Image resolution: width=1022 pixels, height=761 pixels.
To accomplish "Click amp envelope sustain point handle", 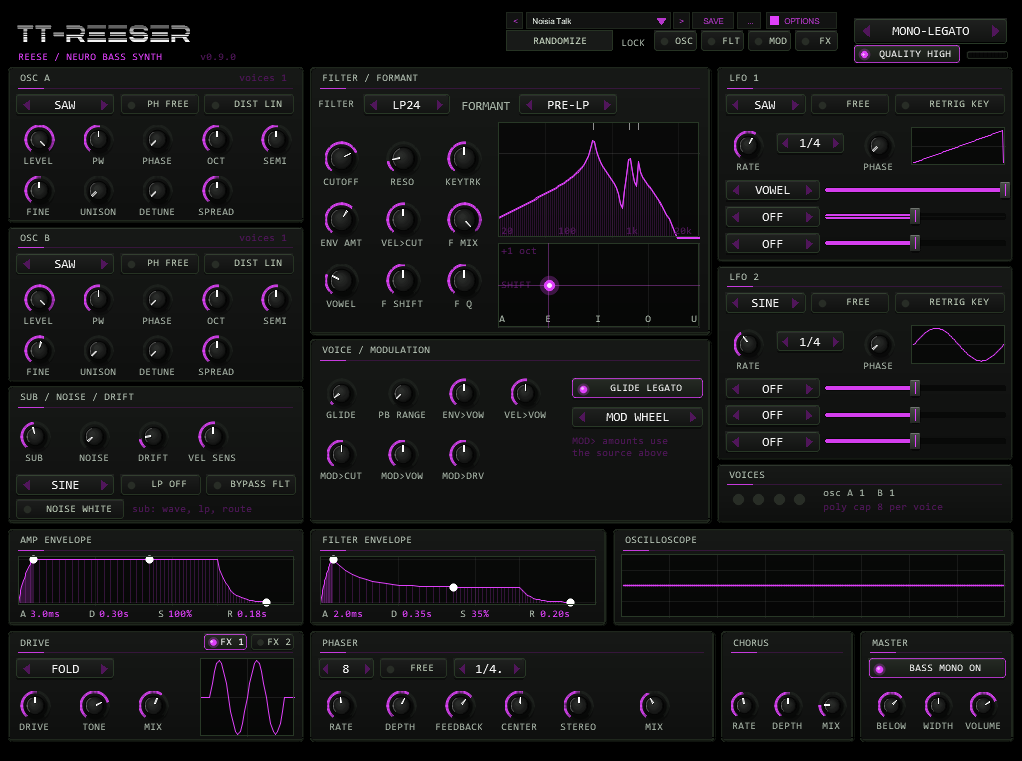I will (149, 560).
